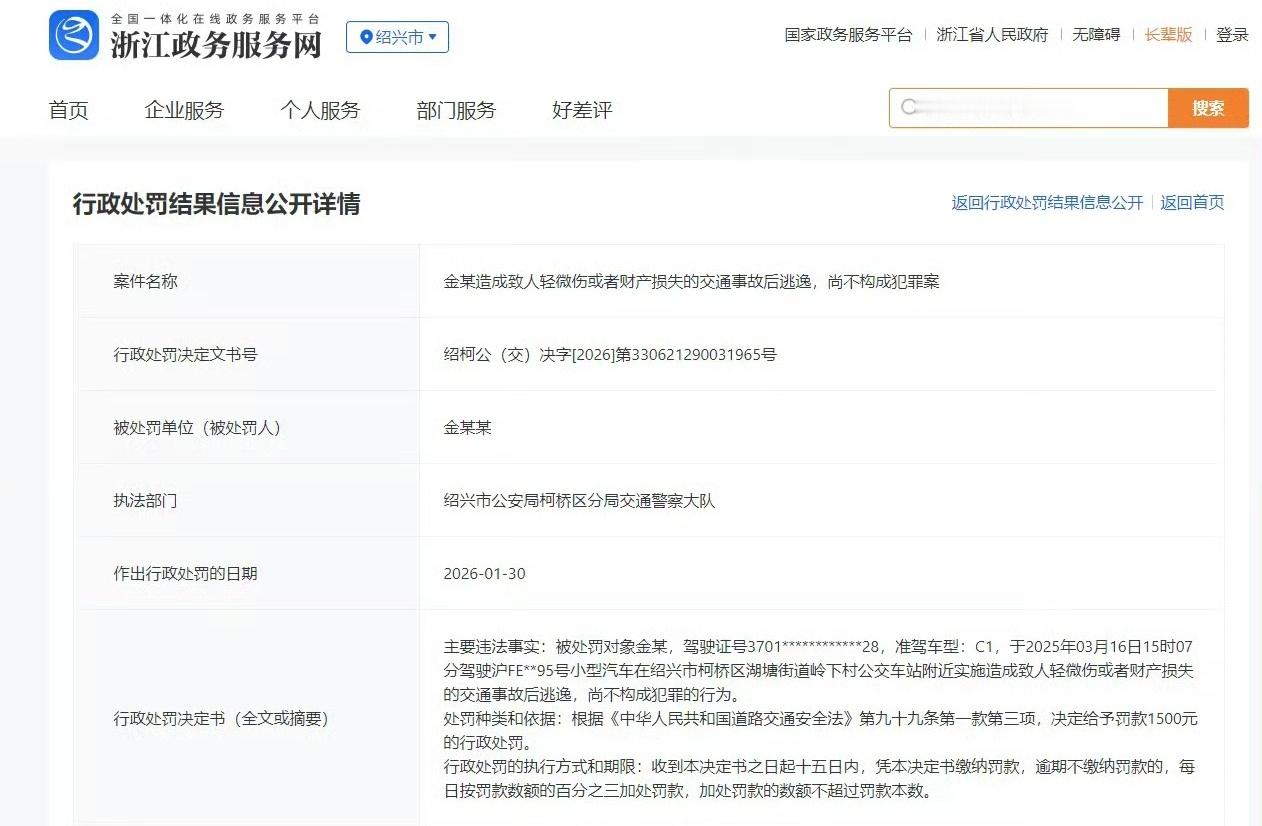The width and height of the screenshot is (1262, 826).
Task: Click the magnifier icon in the search bar
Action: (x=908, y=107)
